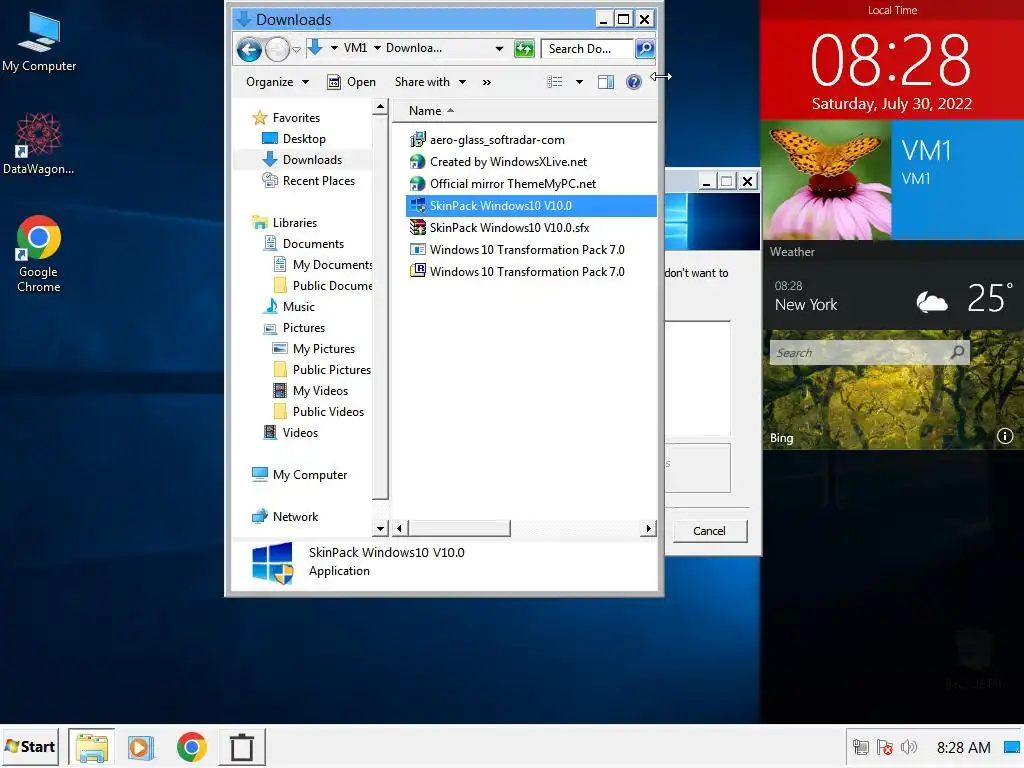Click the Search Downloads input field
Viewport: 1024px width, 768px height.
point(586,48)
